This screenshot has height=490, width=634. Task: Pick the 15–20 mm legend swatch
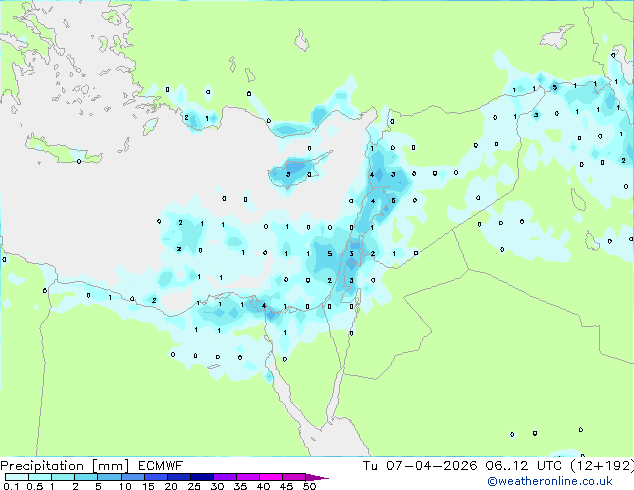click(x=156, y=477)
